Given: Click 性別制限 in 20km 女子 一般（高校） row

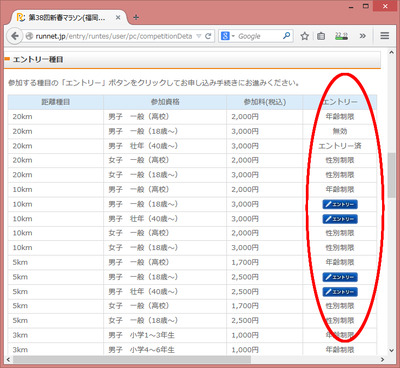Looking at the screenshot, I should [340, 160].
